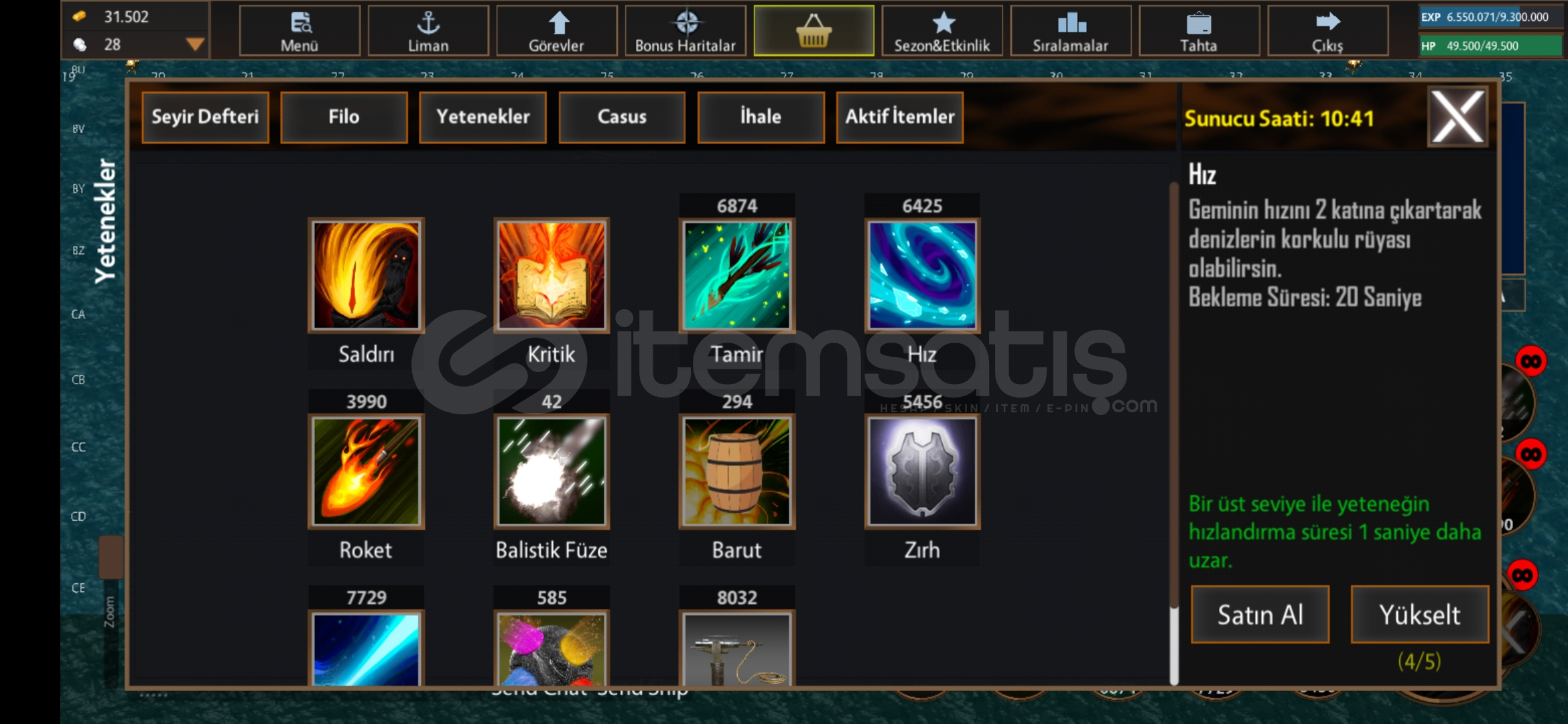Image resolution: width=1568 pixels, height=724 pixels.
Task: Pick the Roket skill icon
Action: (366, 471)
